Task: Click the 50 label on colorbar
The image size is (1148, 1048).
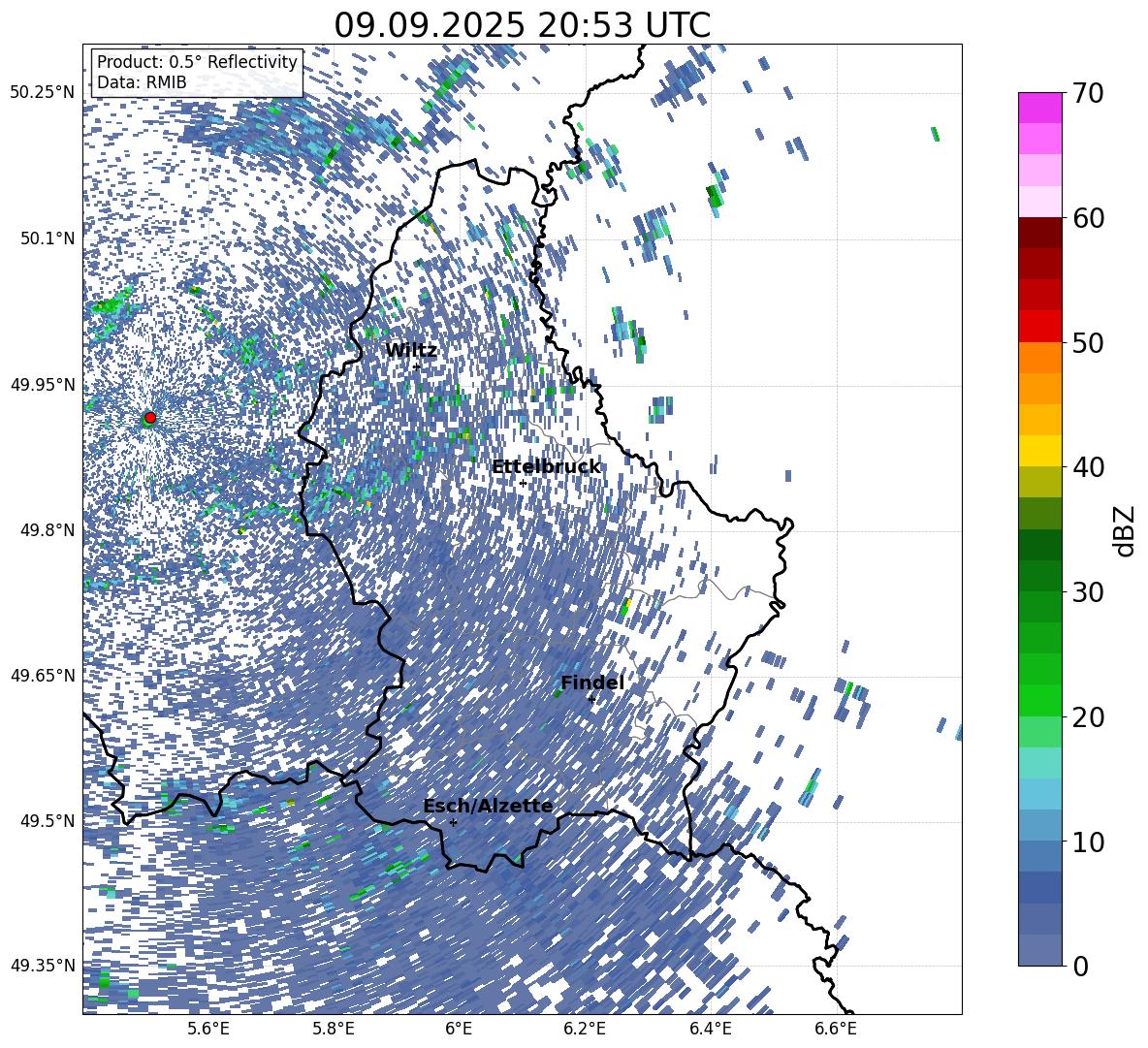Action: [x=1089, y=342]
